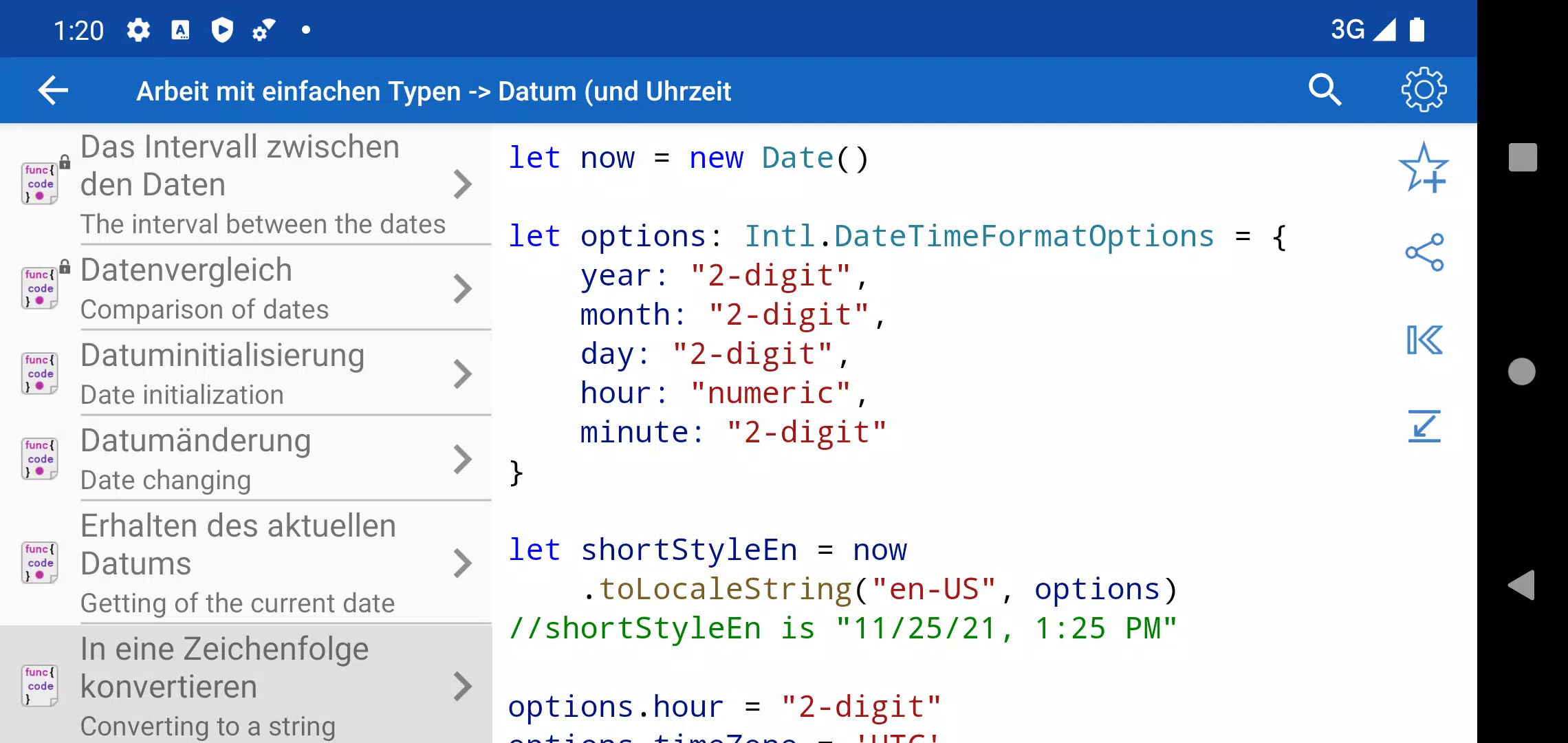This screenshot has height=743, width=1568.
Task: Open search with the magnifier icon
Action: click(x=1325, y=90)
